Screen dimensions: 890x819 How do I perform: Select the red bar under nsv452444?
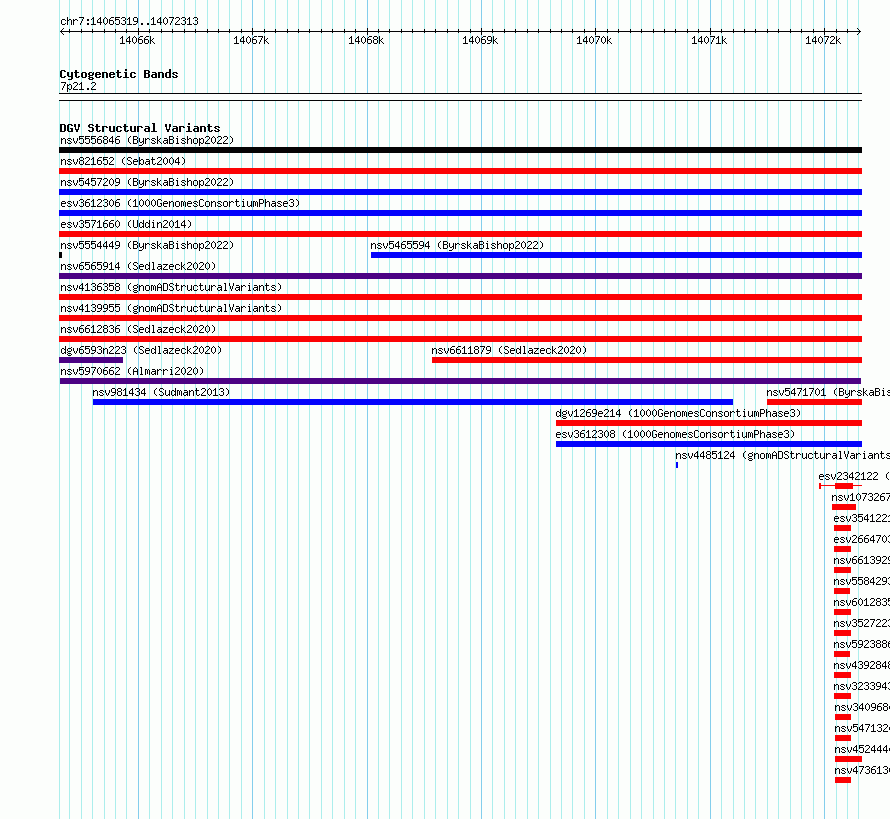[x=849, y=759]
